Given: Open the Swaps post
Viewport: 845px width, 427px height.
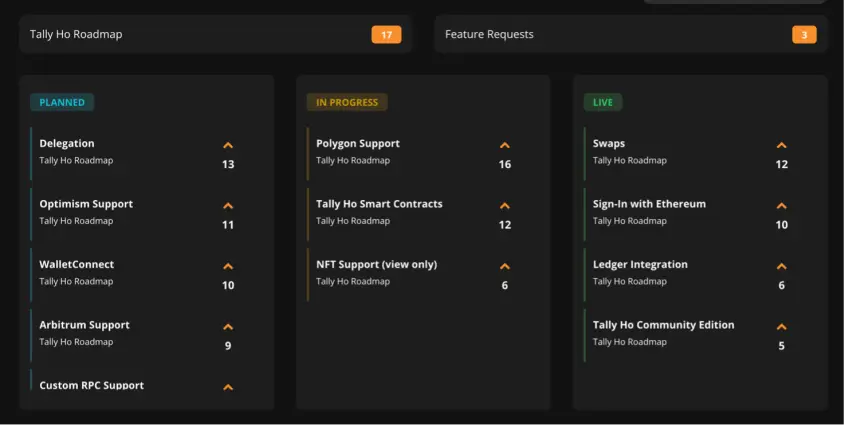Looking at the screenshot, I should (609, 143).
